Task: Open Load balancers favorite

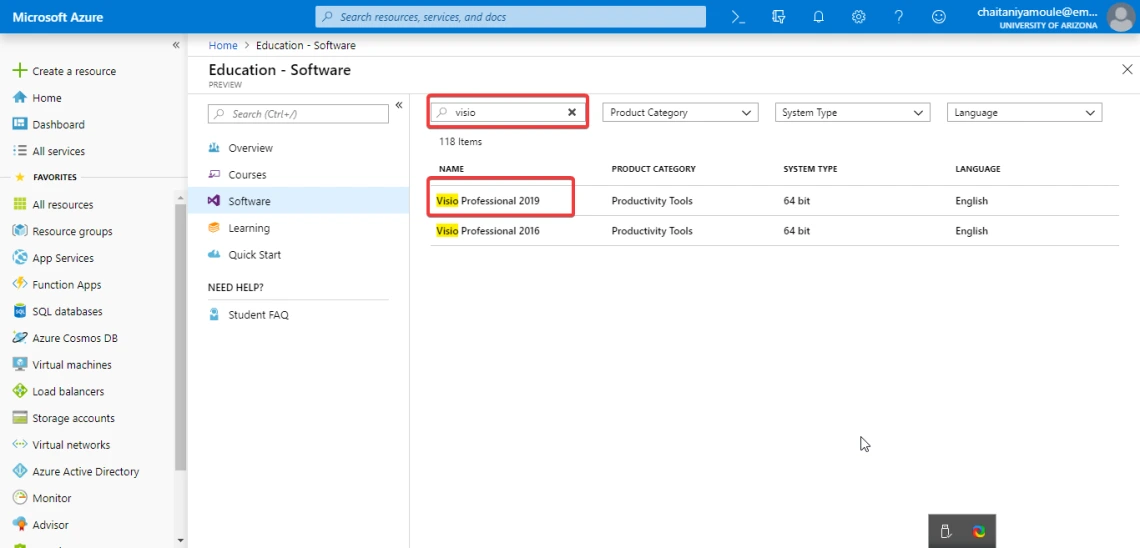Action: tap(68, 392)
